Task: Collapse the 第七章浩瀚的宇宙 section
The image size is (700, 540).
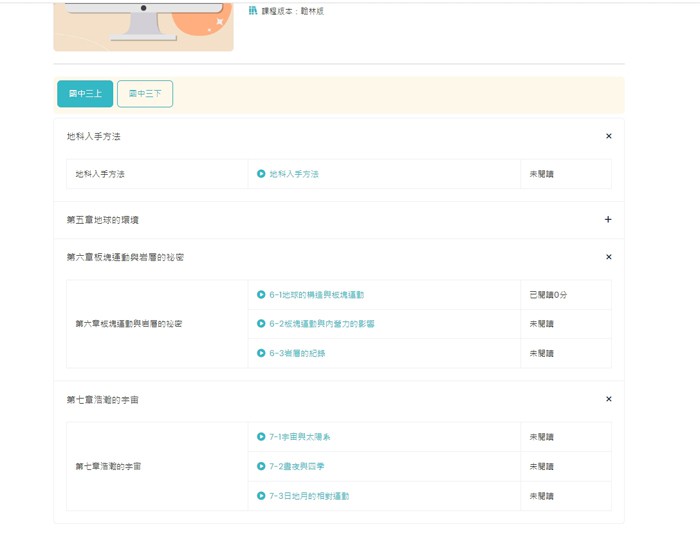Action: tap(608, 399)
